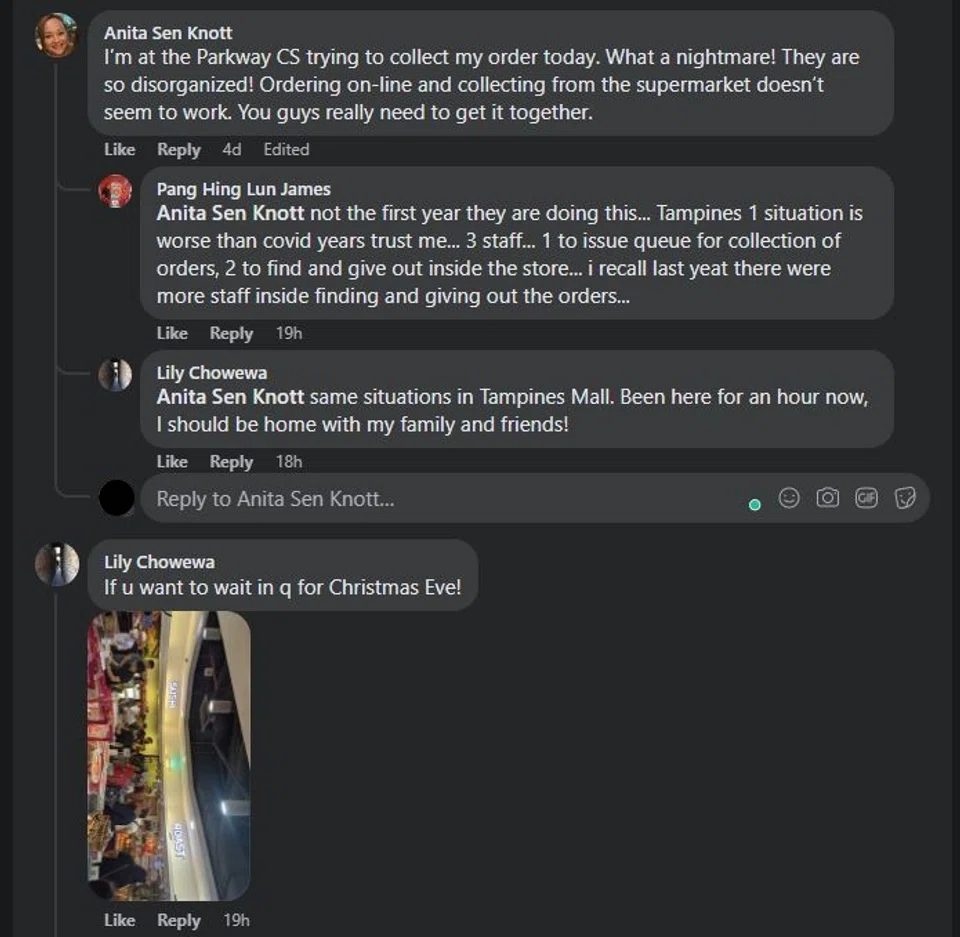The height and width of the screenshot is (937, 960).
Task: Reply to Lily Chowewa's Tampines Mall comment
Action: (231, 462)
